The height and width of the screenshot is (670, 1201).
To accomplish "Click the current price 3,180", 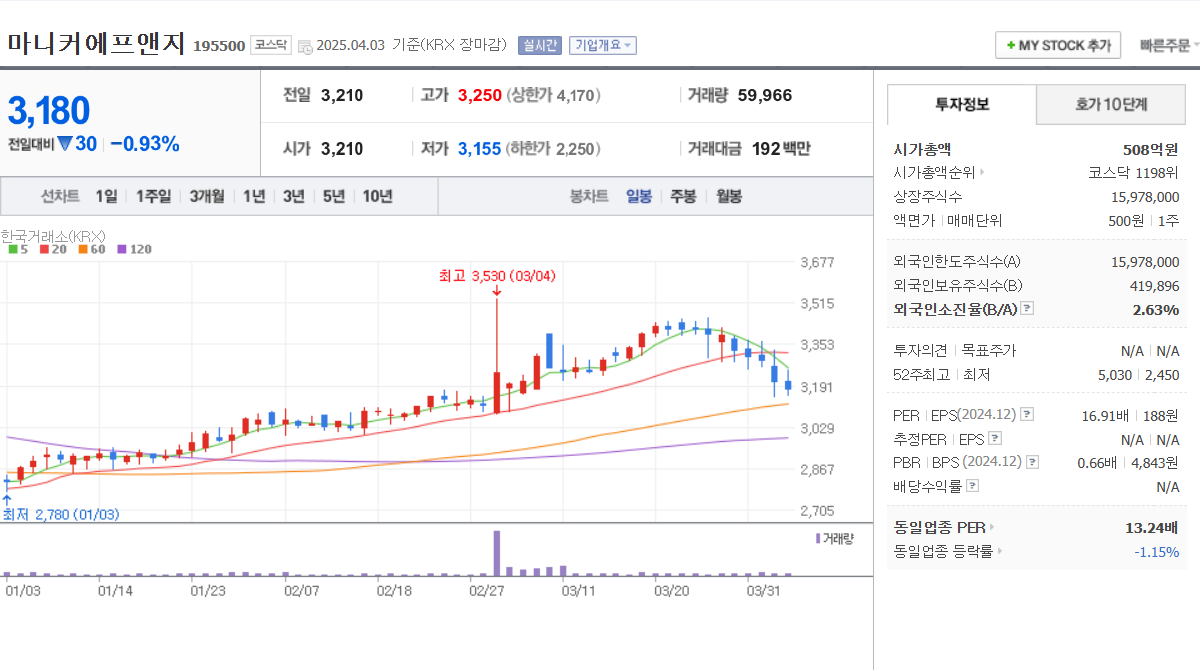I will [49, 110].
